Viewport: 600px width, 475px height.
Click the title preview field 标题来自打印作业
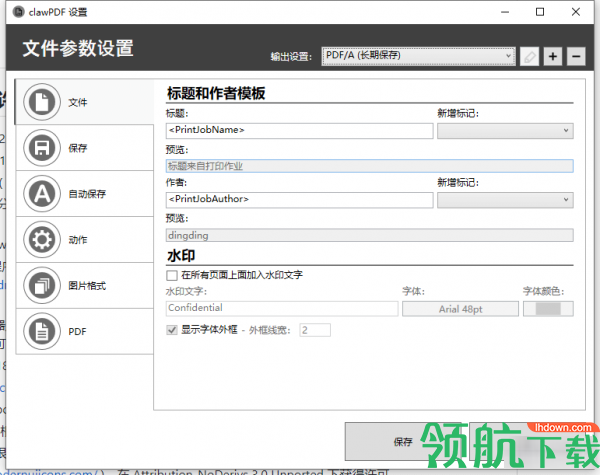click(x=370, y=166)
